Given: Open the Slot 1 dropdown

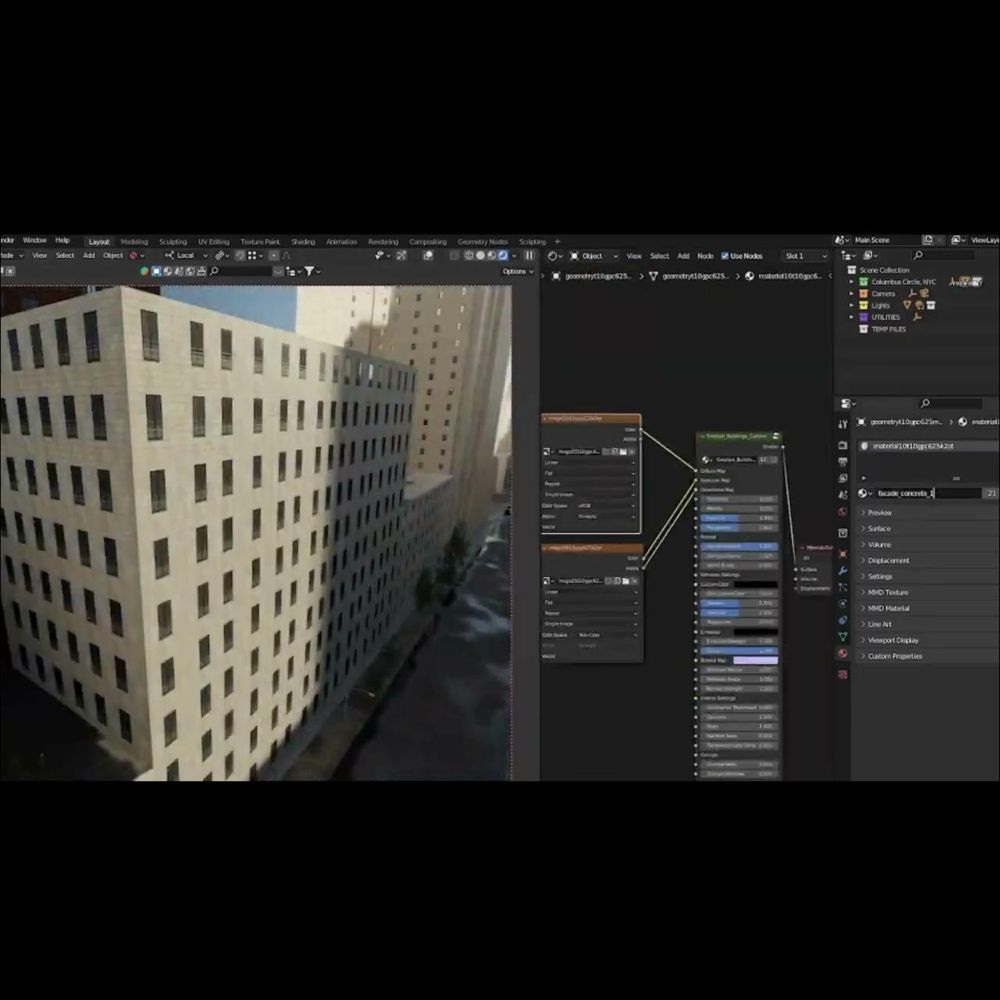Looking at the screenshot, I should click(x=805, y=256).
